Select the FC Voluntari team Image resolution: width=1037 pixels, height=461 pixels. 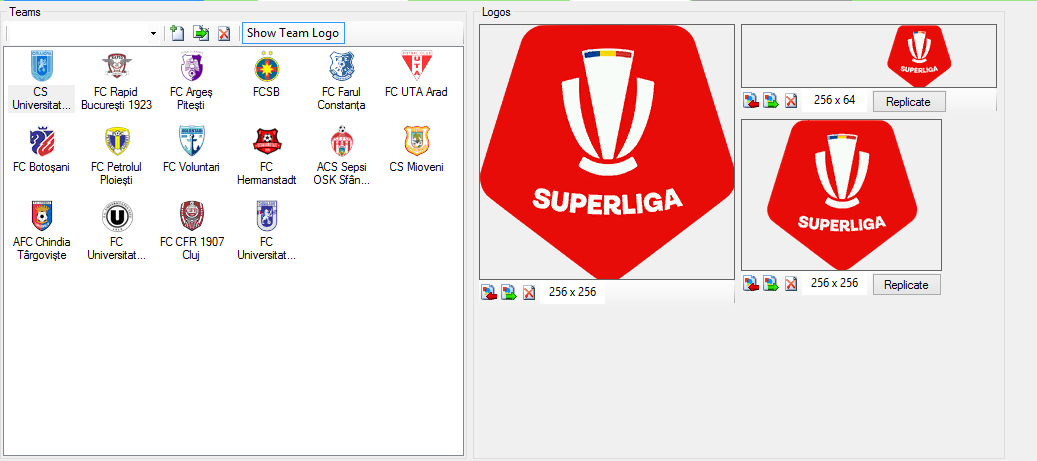(191, 150)
